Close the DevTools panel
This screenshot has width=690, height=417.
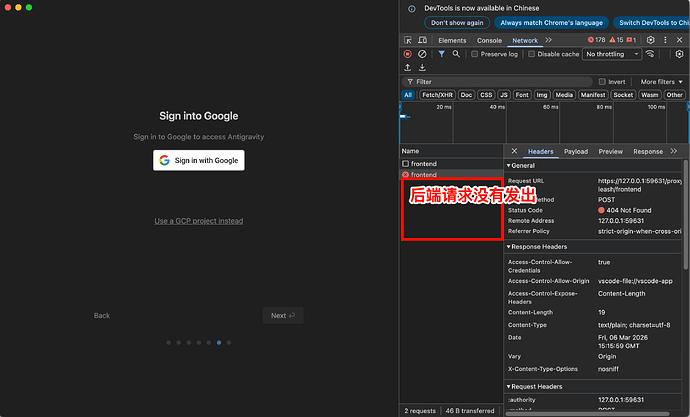click(679, 40)
